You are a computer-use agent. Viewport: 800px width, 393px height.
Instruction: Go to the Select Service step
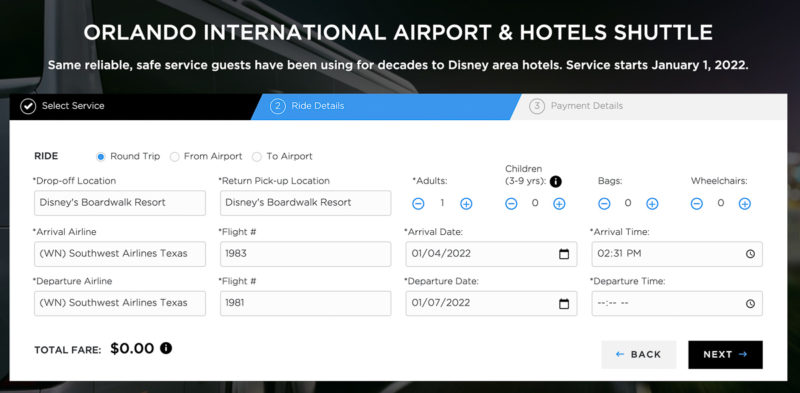click(x=62, y=106)
